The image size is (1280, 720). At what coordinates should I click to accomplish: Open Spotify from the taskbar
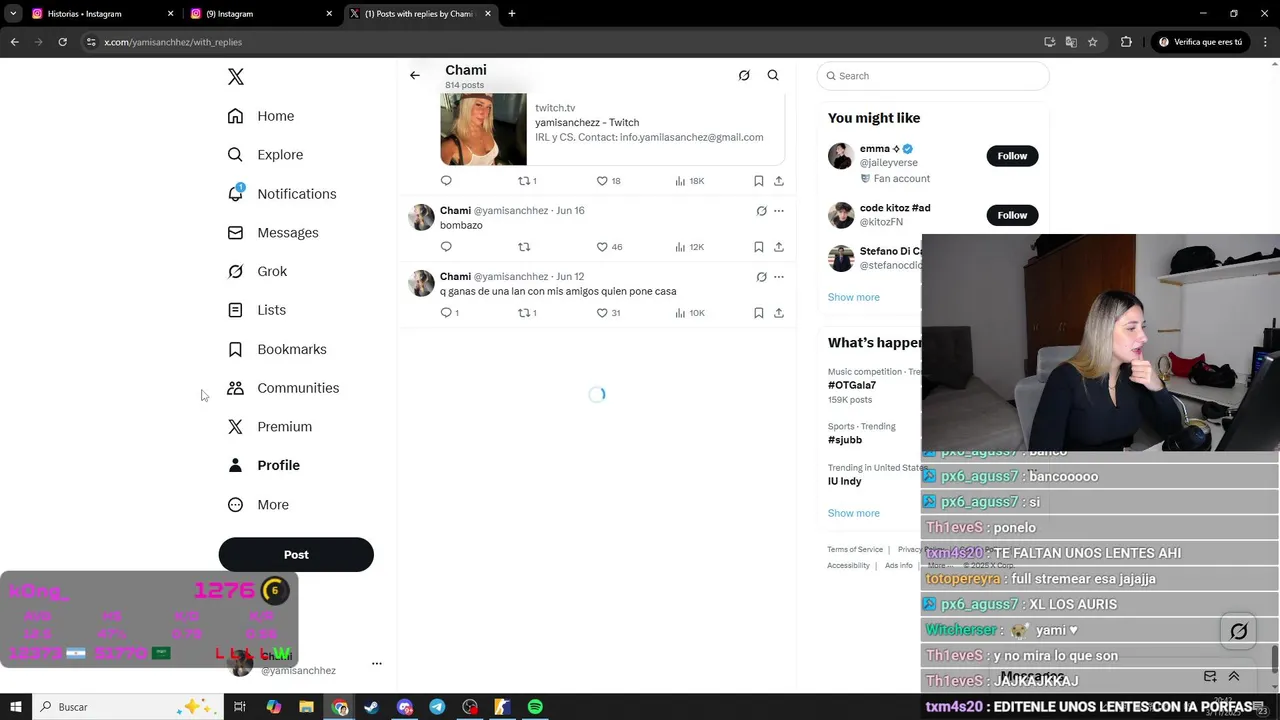tap(535, 707)
